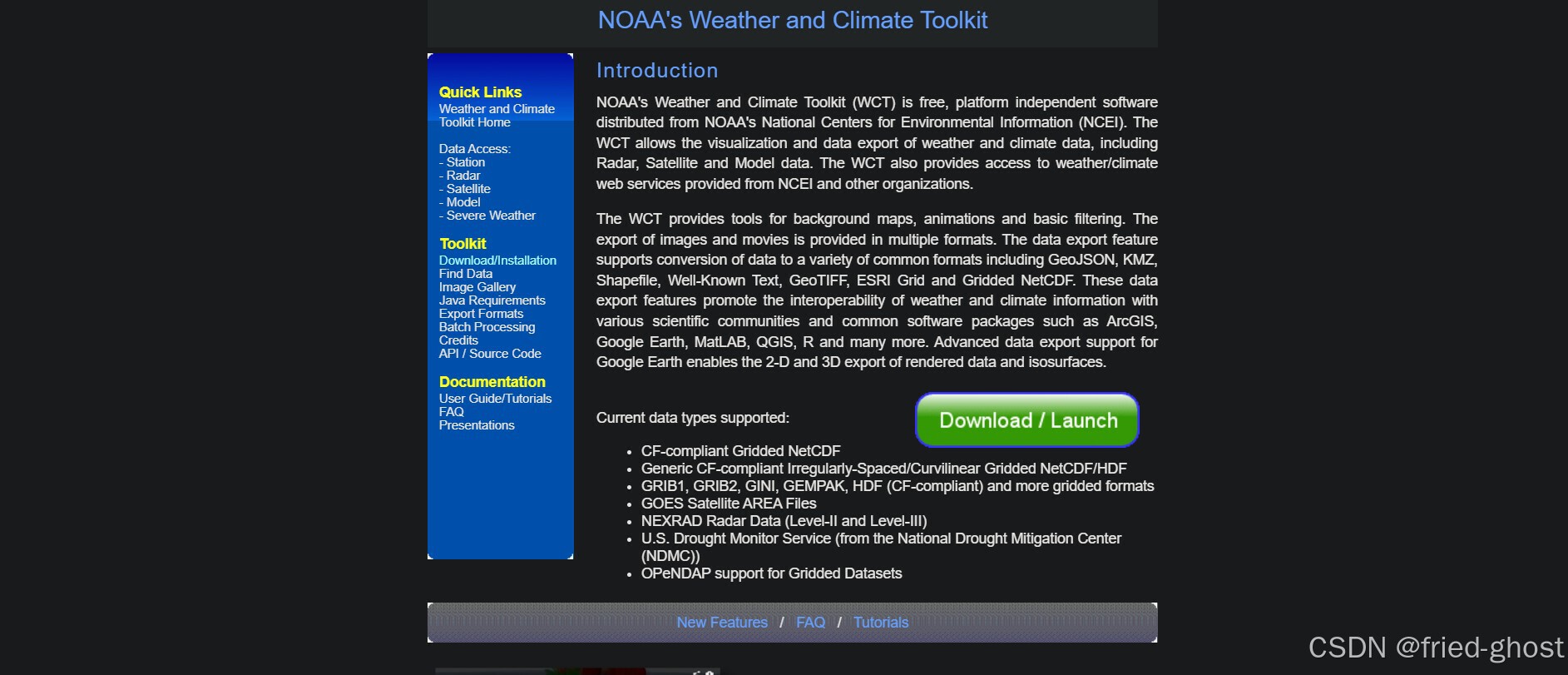Click the Data Access: sidebar label

(x=474, y=149)
